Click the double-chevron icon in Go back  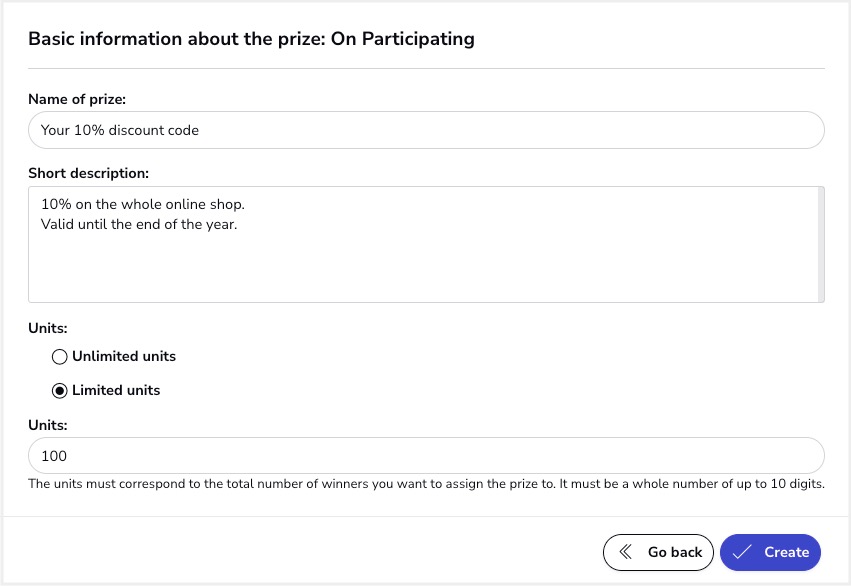click(x=626, y=552)
